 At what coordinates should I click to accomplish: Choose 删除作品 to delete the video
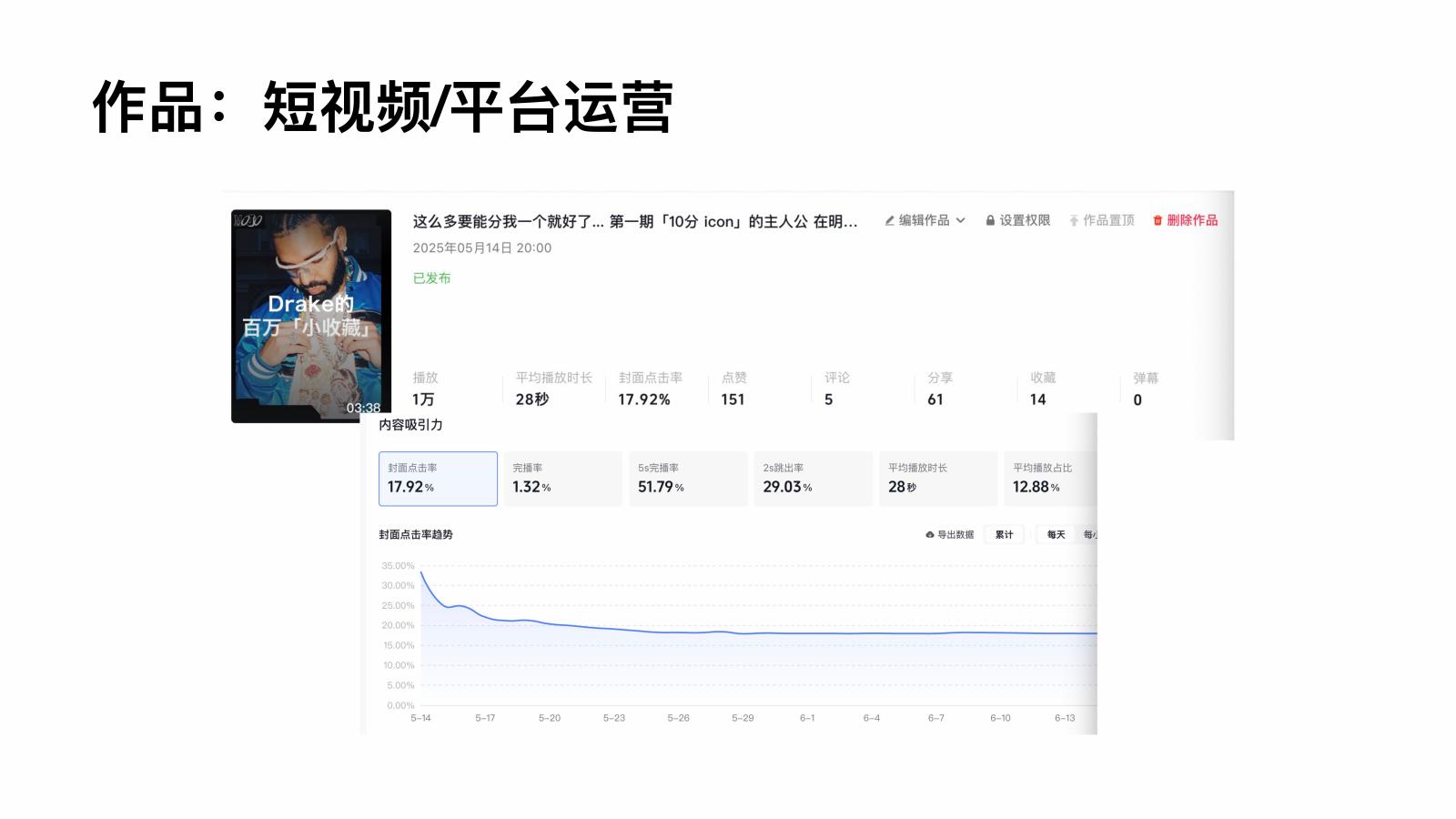click(1192, 220)
